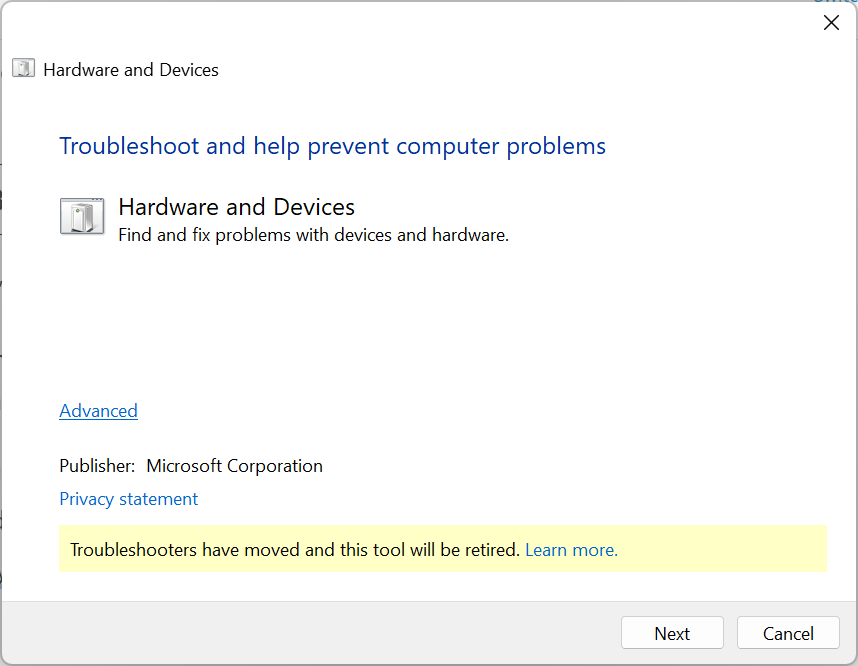Click the Publisher label
Image resolution: width=858 pixels, height=666 pixels.
(97, 466)
